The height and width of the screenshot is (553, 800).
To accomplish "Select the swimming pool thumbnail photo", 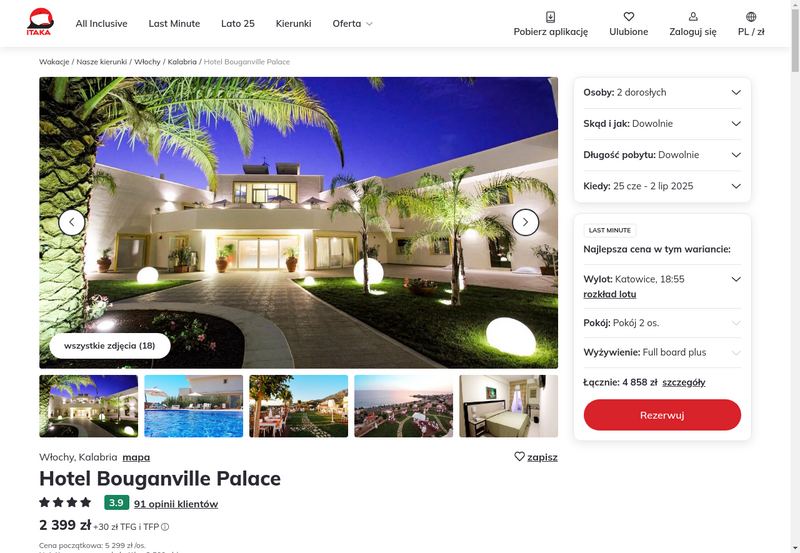I will 194,406.
